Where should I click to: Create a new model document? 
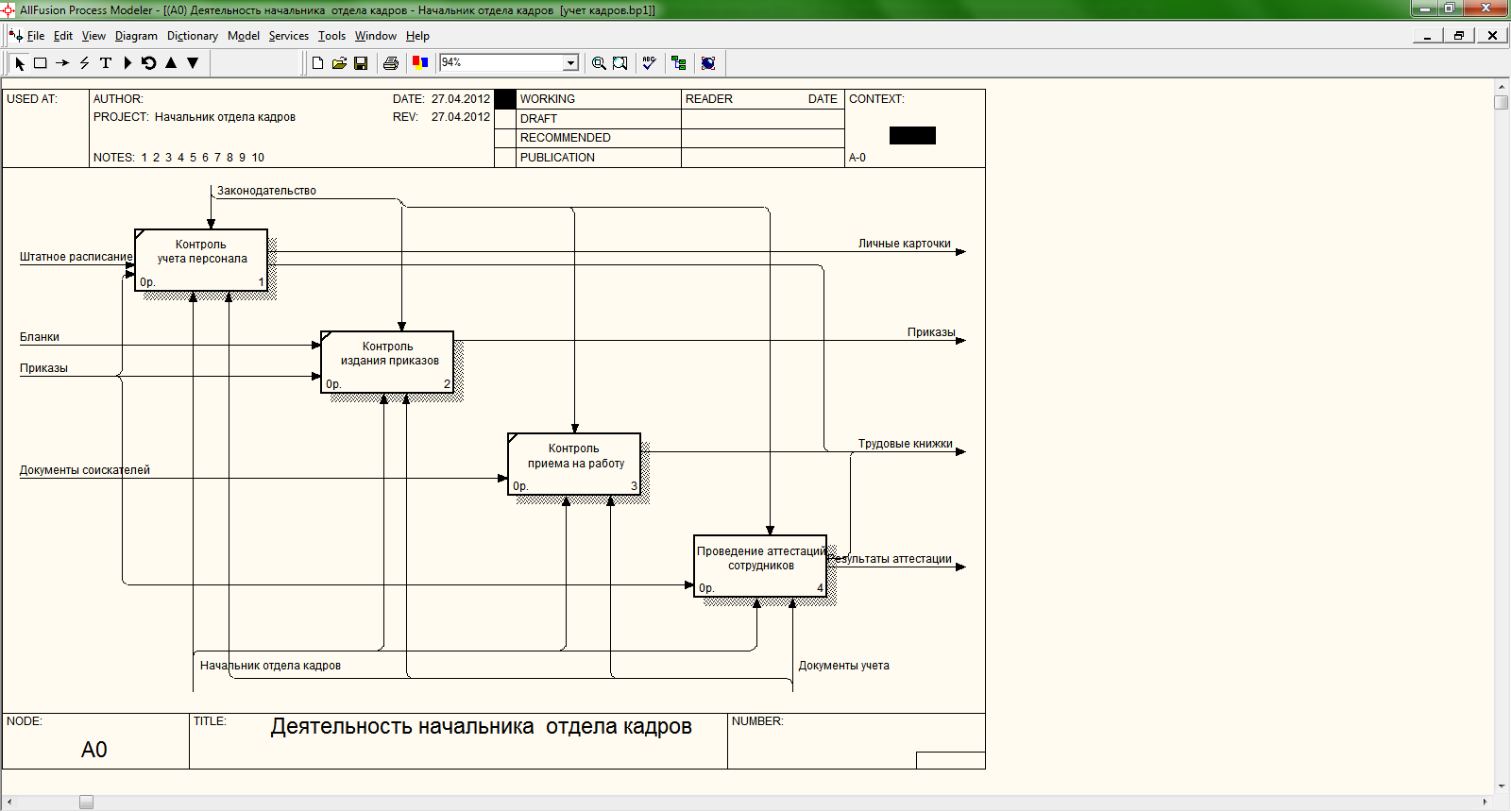(x=317, y=63)
